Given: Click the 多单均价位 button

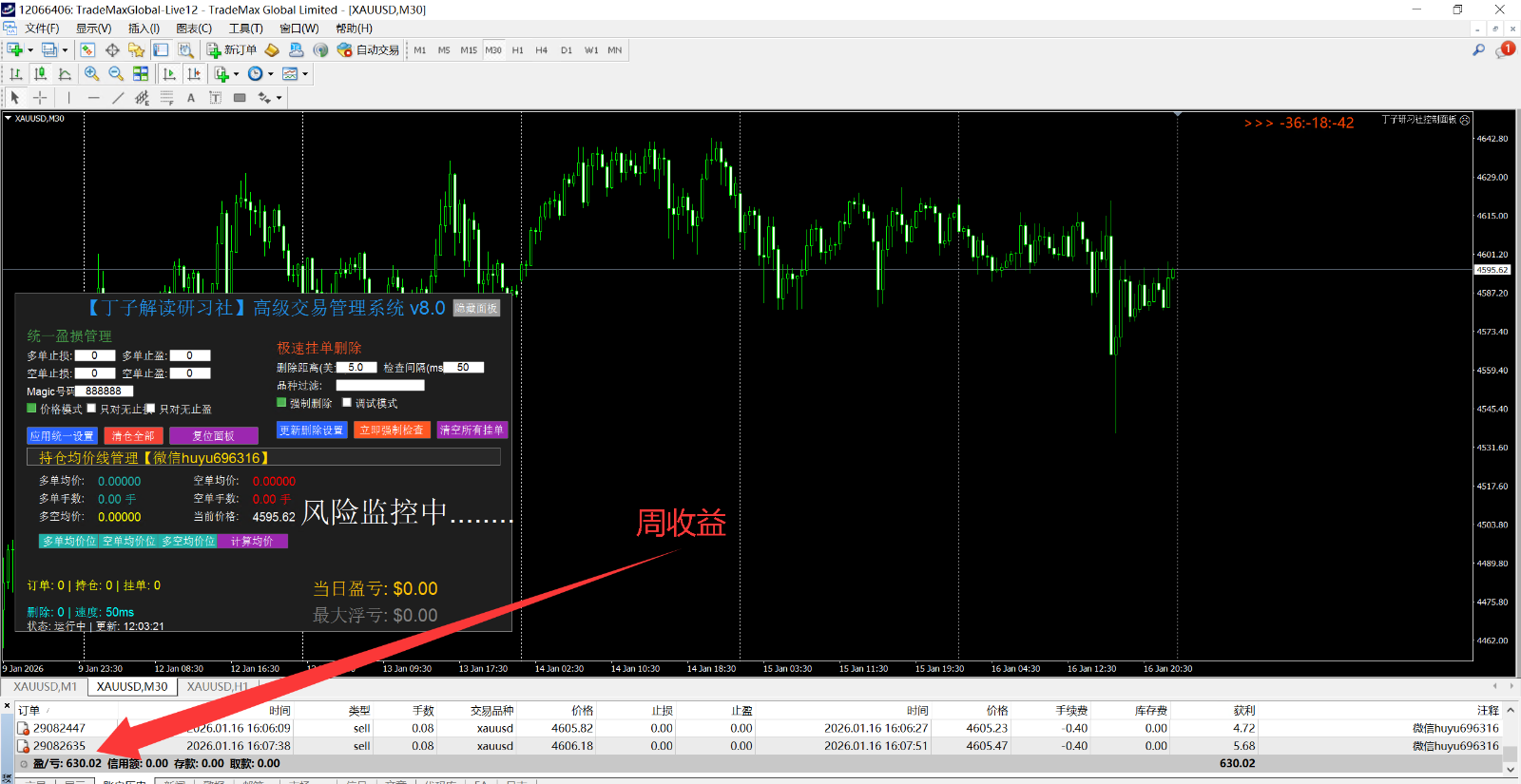Looking at the screenshot, I should click(x=69, y=541).
